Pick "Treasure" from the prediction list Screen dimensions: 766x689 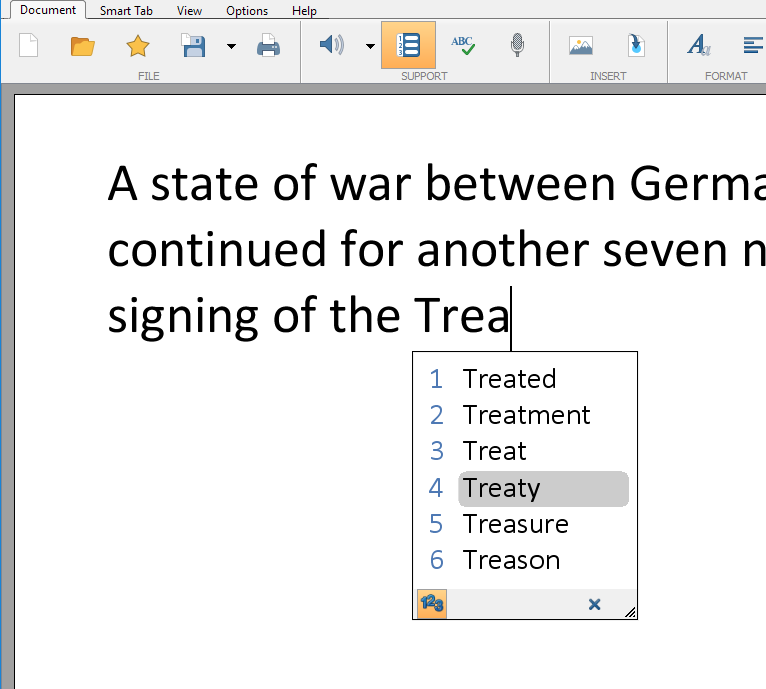[515, 524]
